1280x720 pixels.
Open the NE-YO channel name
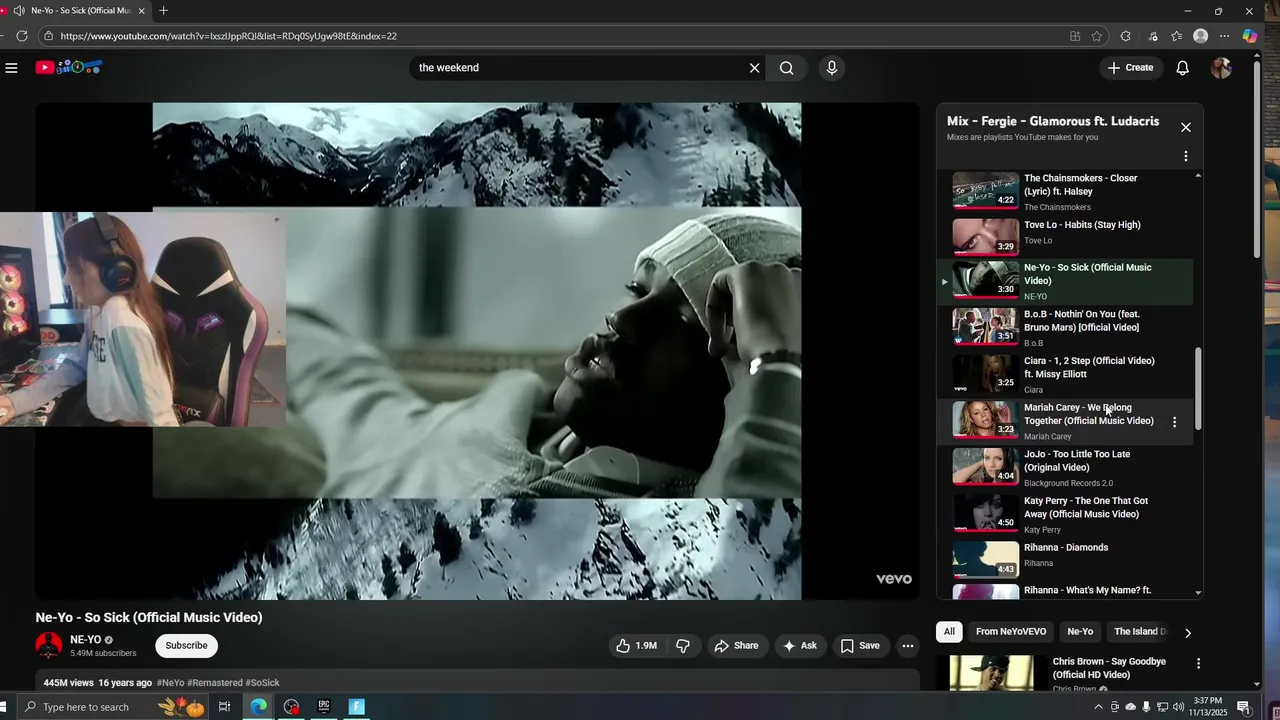click(85, 640)
